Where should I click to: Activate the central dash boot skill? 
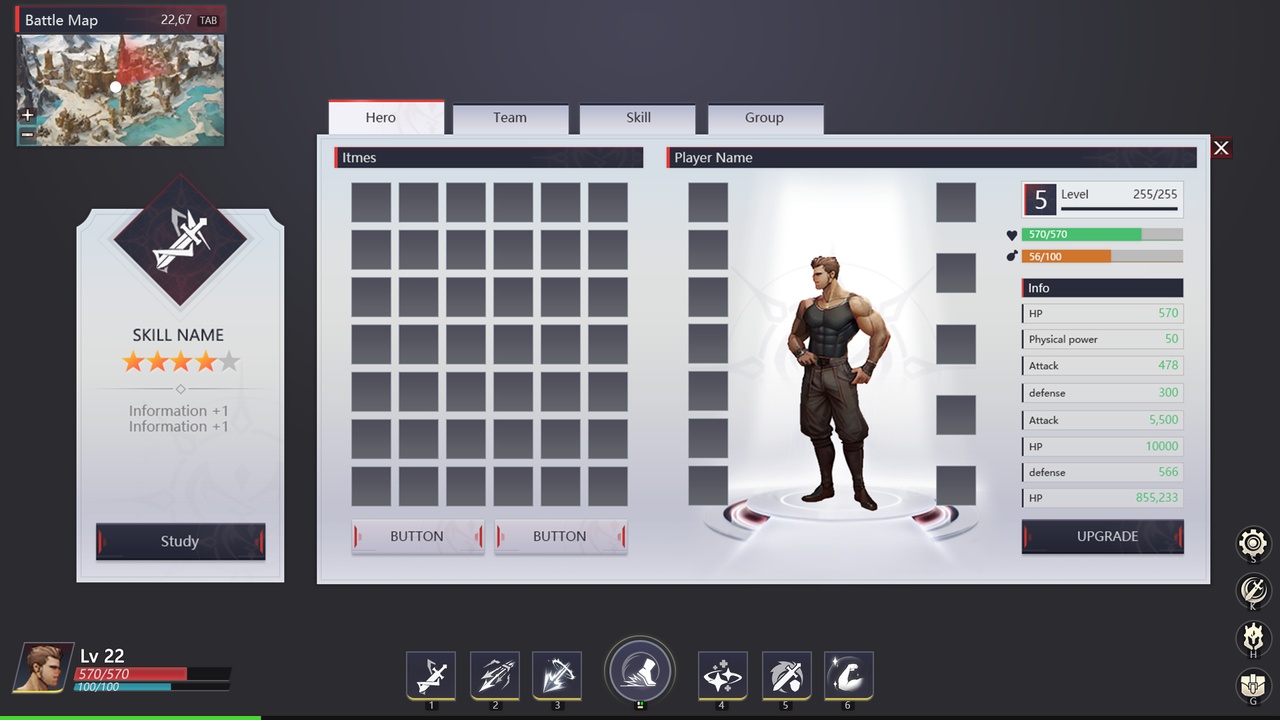tap(640, 669)
